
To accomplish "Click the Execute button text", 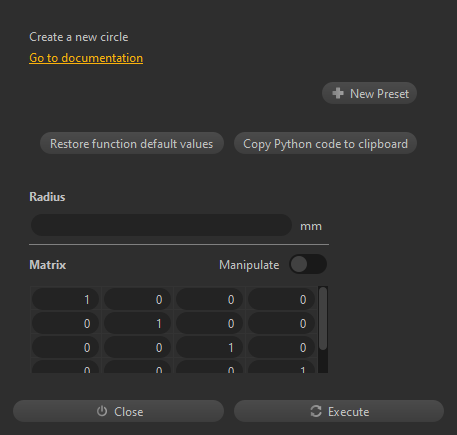I will (349, 412).
